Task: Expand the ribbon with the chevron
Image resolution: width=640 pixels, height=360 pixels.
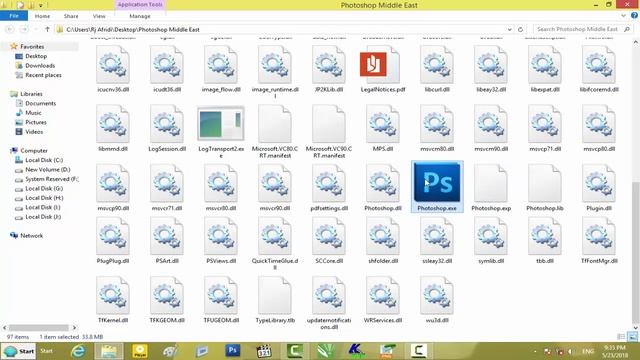Action: [x=623, y=16]
